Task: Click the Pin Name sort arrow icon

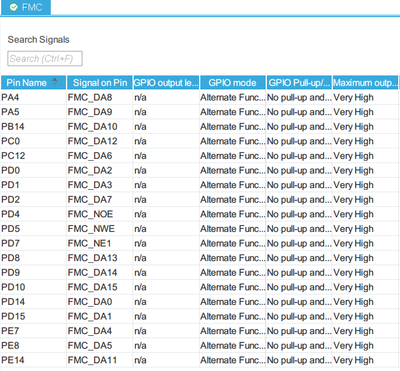Action: [55, 82]
